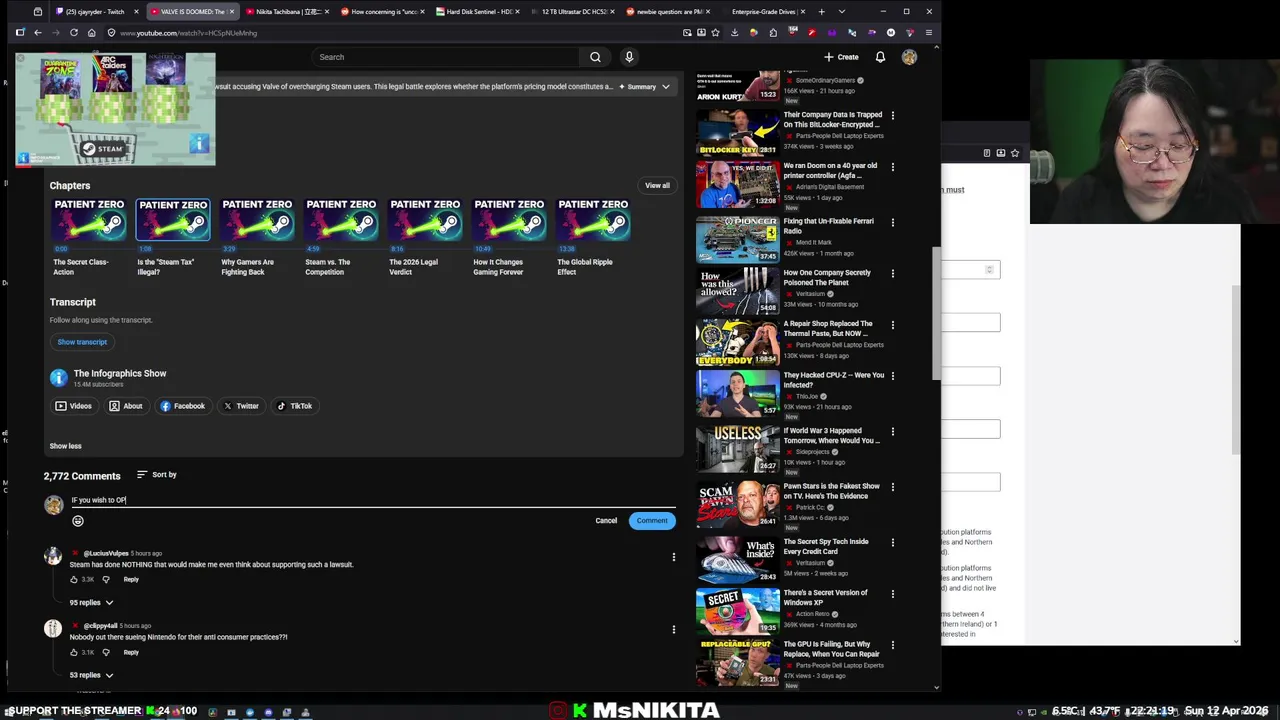1280x720 pixels.
Task: Click the browser reload button
Action: 74,33
